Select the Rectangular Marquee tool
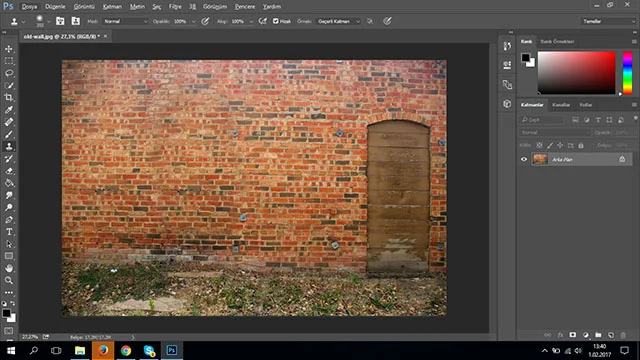 [x=9, y=61]
